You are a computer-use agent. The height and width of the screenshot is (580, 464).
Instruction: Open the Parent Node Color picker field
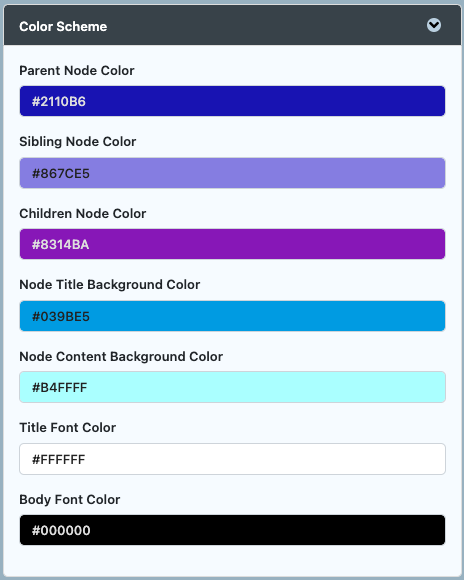pyautogui.click(x=232, y=101)
